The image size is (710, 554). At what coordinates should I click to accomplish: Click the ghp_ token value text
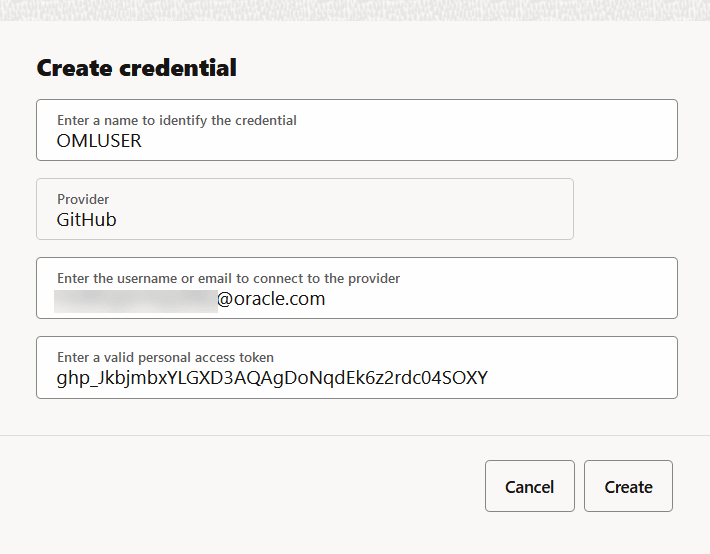click(272, 378)
